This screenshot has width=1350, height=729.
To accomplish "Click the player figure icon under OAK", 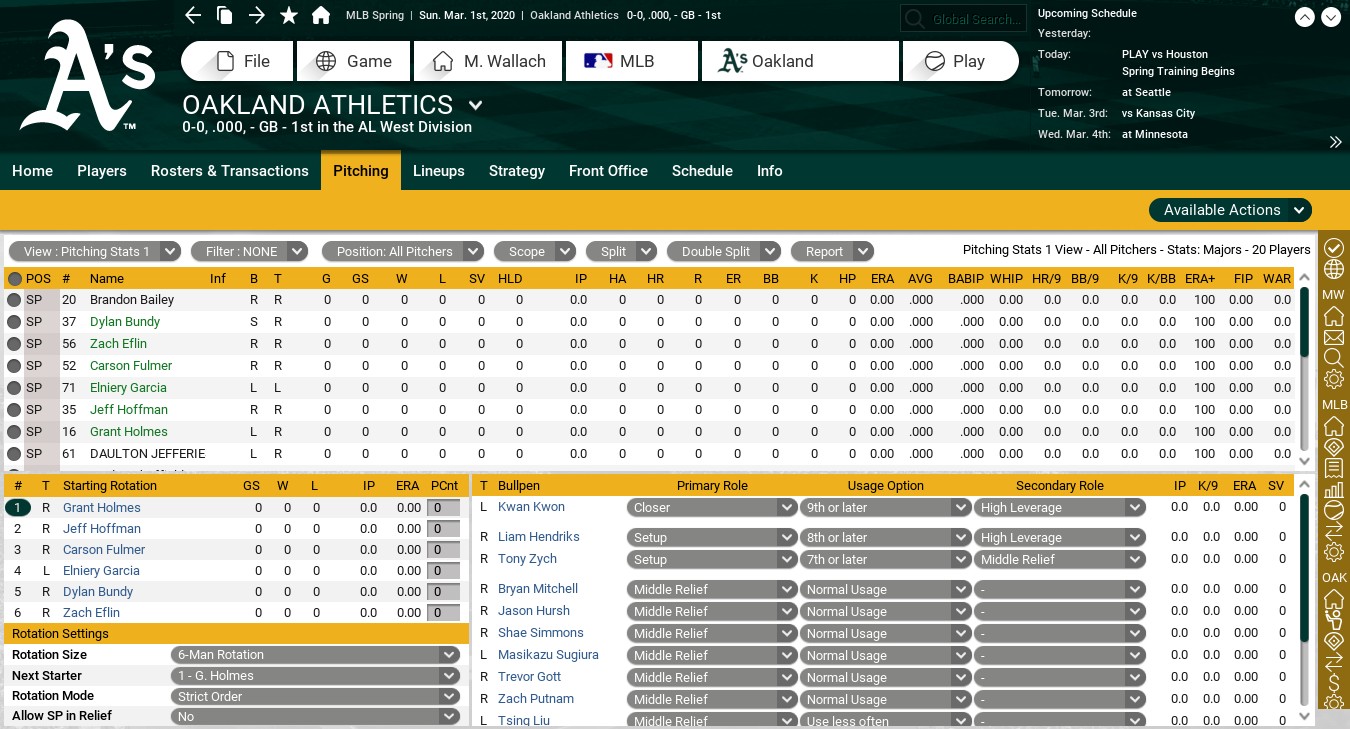I will pyautogui.click(x=1333, y=620).
